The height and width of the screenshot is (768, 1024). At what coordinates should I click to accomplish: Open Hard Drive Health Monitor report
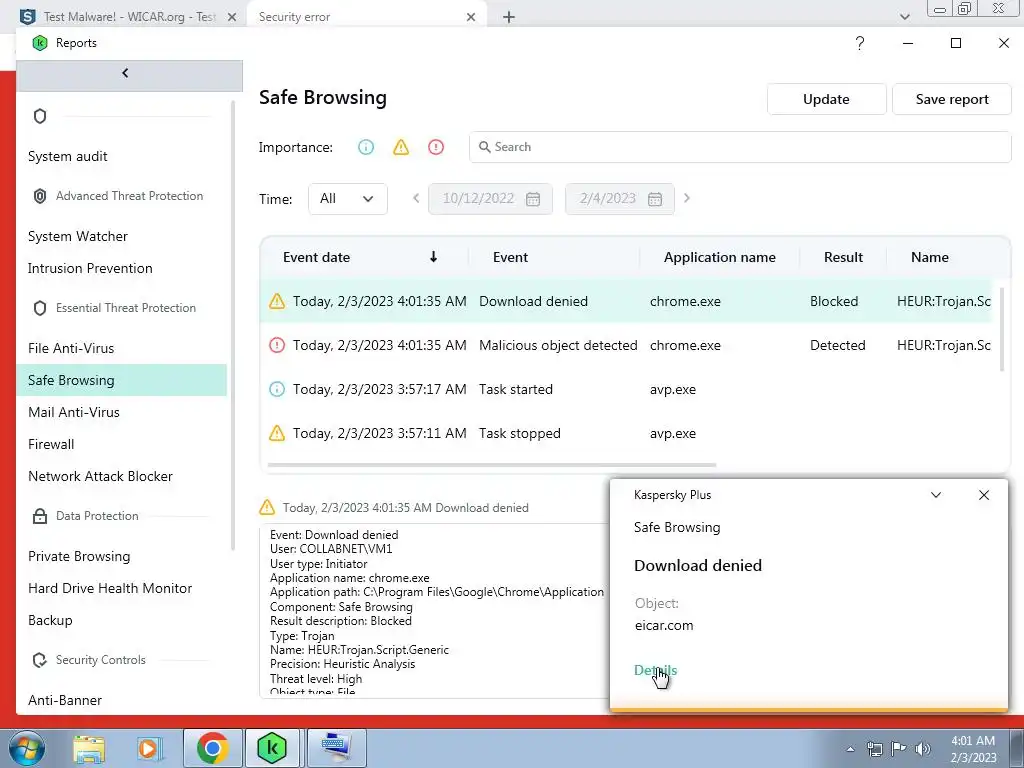click(x=110, y=588)
